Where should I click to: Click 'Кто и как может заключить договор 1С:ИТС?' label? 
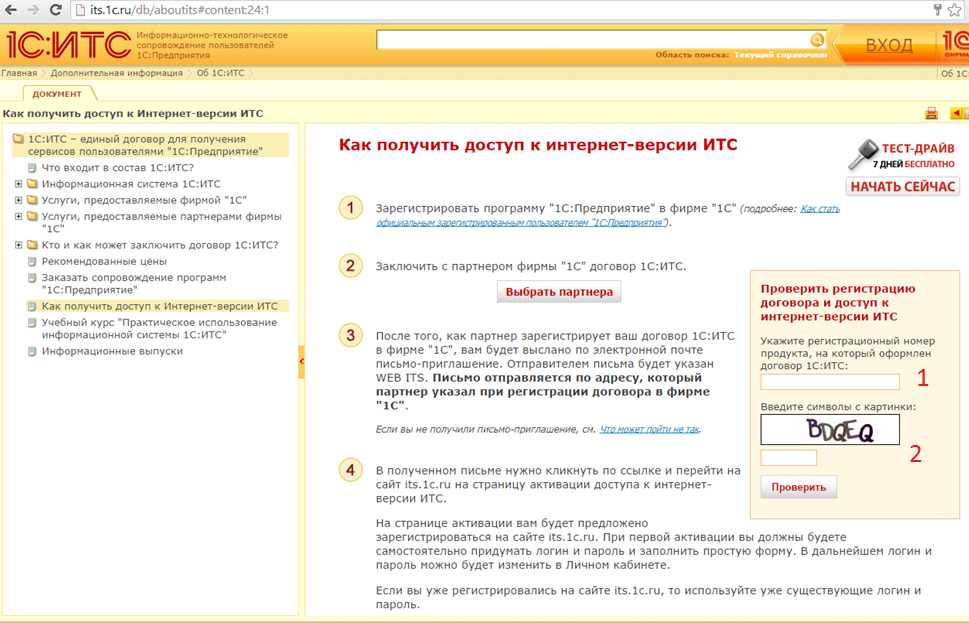click(x=160, y=245)
